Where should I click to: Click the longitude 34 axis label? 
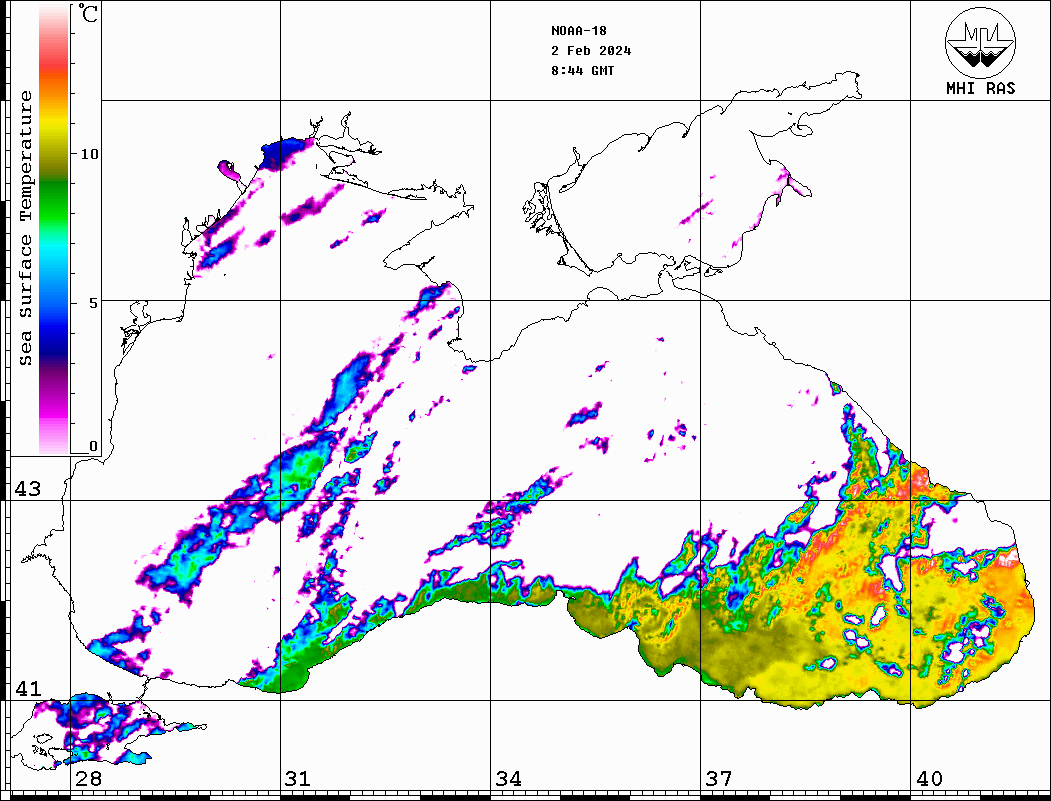pyautogui.click(x=508, y=779)
